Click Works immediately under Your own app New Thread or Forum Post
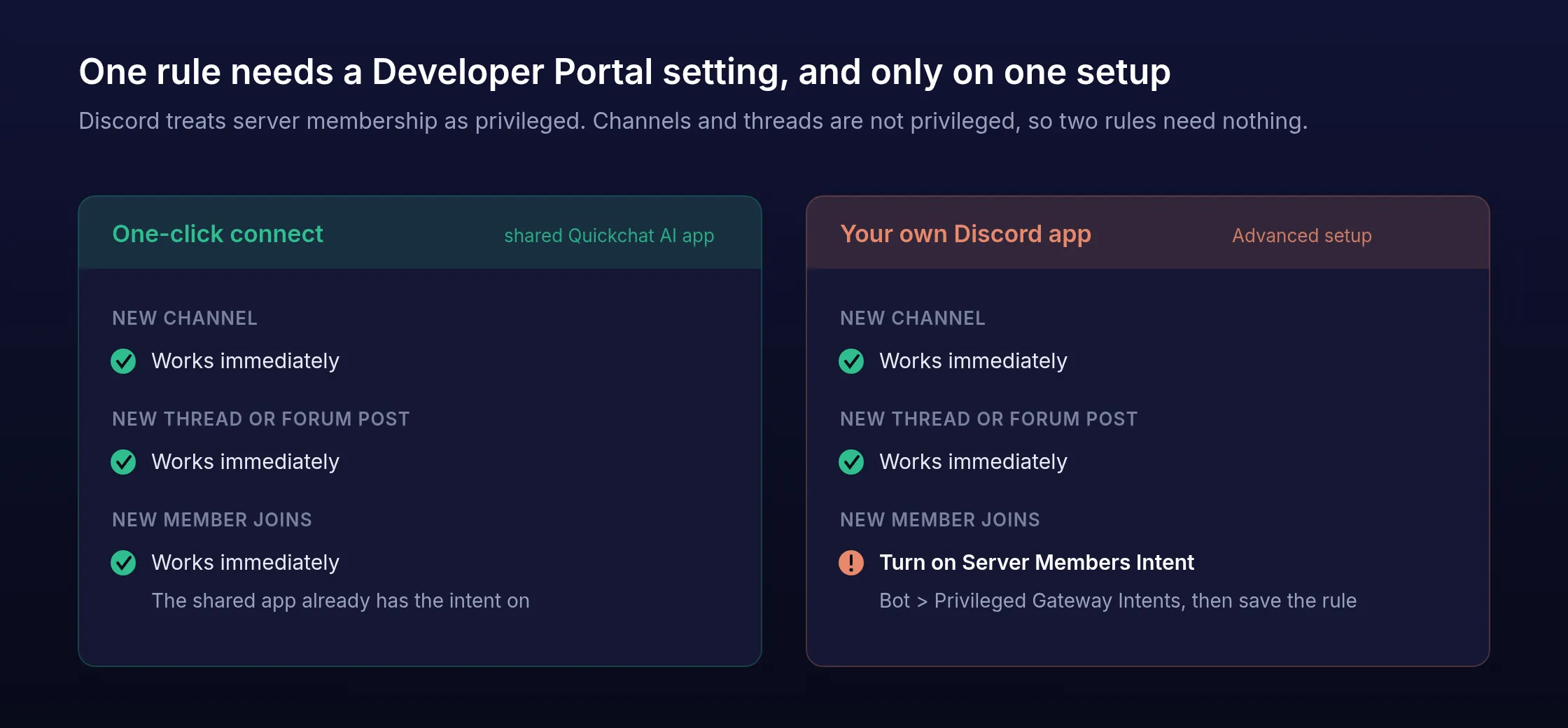Image resolution: width=1568 pixels, height=728 pixels. pyautogui.click(x=973, y=462)
